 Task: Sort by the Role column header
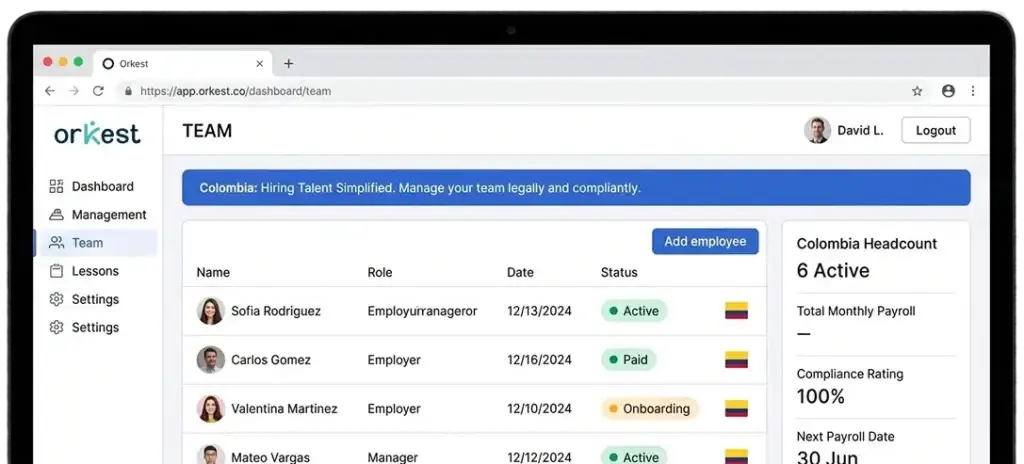[x=380, y=273]
